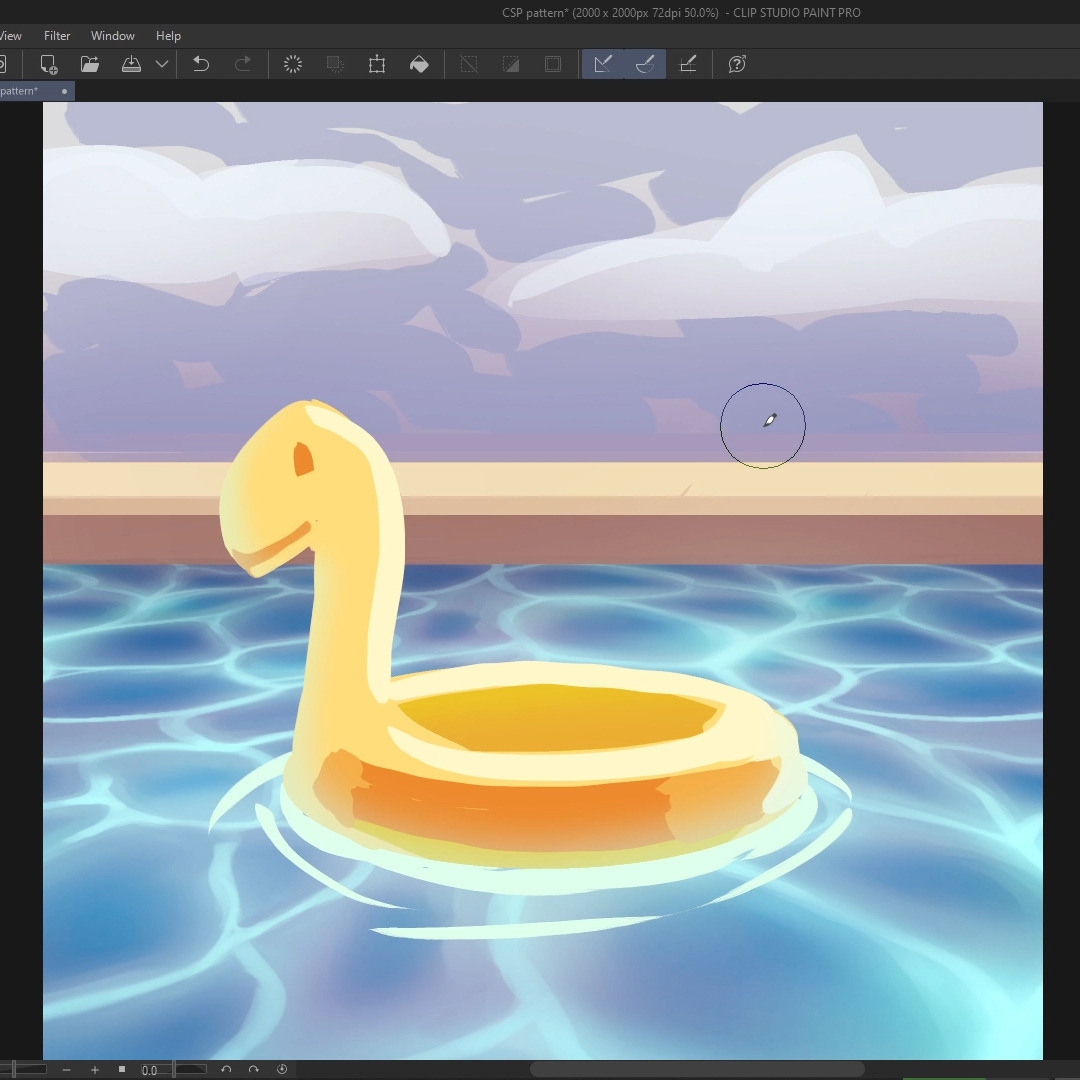The width and height of the screenshot is (1080, 1080).
Task: Click the zoom slider at canvas bottom-left
Action: pos(23,1069)
